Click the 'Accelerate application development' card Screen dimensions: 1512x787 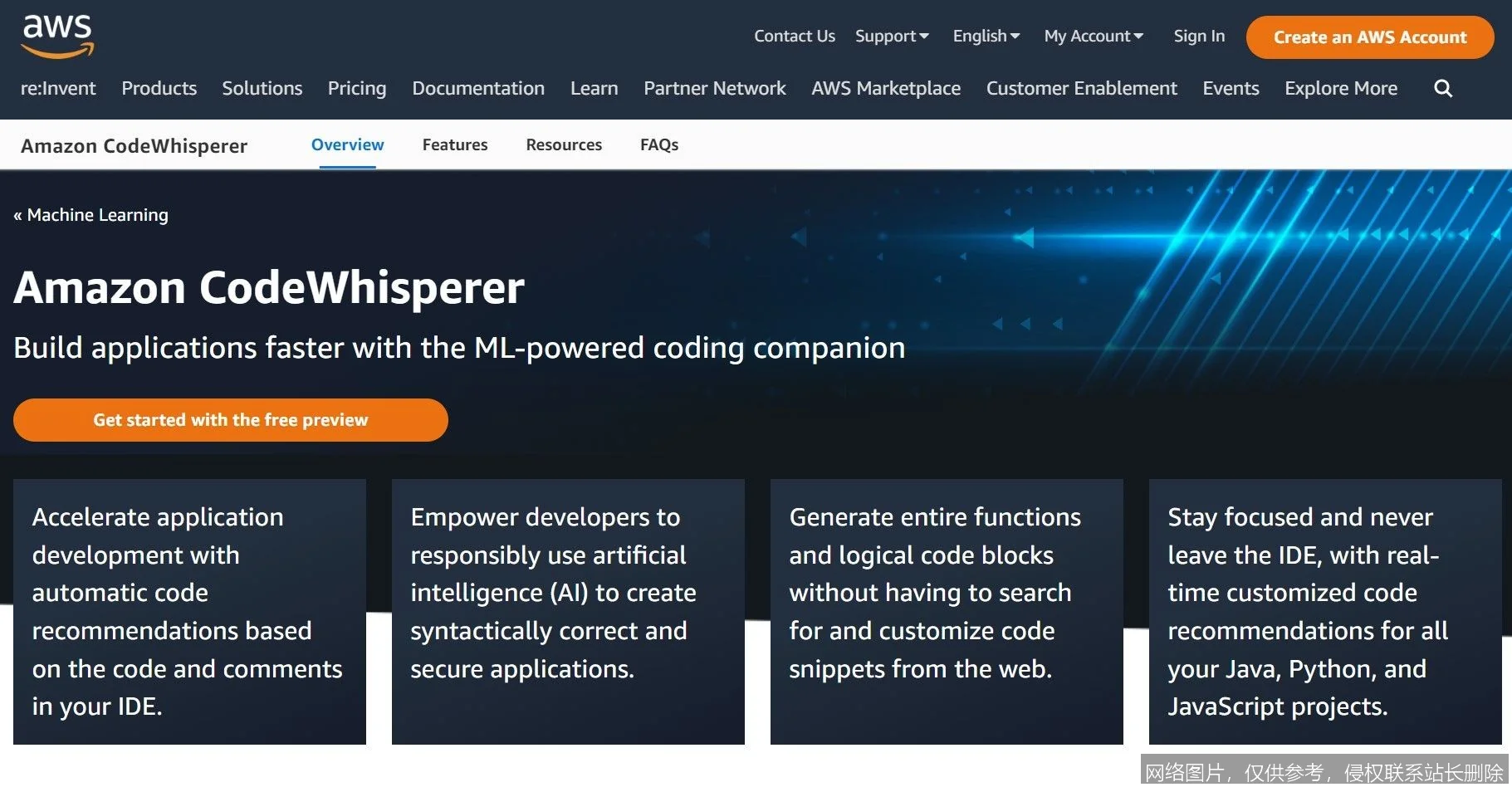pos(189,612)
